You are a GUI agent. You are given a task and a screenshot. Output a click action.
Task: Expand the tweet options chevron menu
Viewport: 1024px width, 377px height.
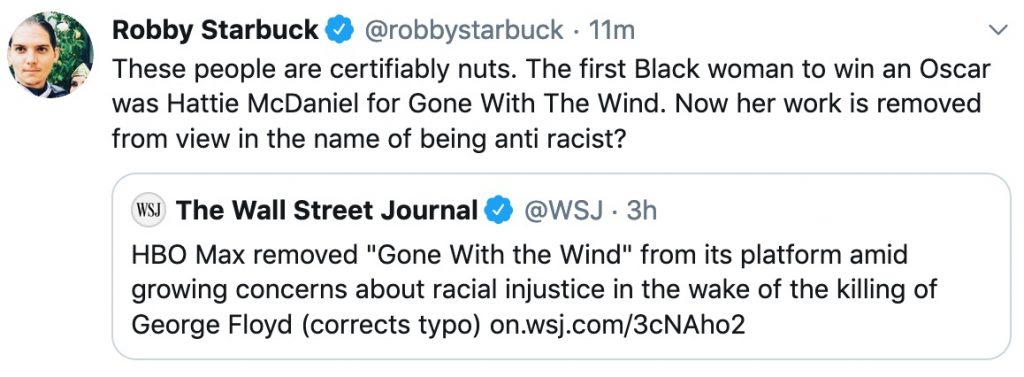click(998, 30)
